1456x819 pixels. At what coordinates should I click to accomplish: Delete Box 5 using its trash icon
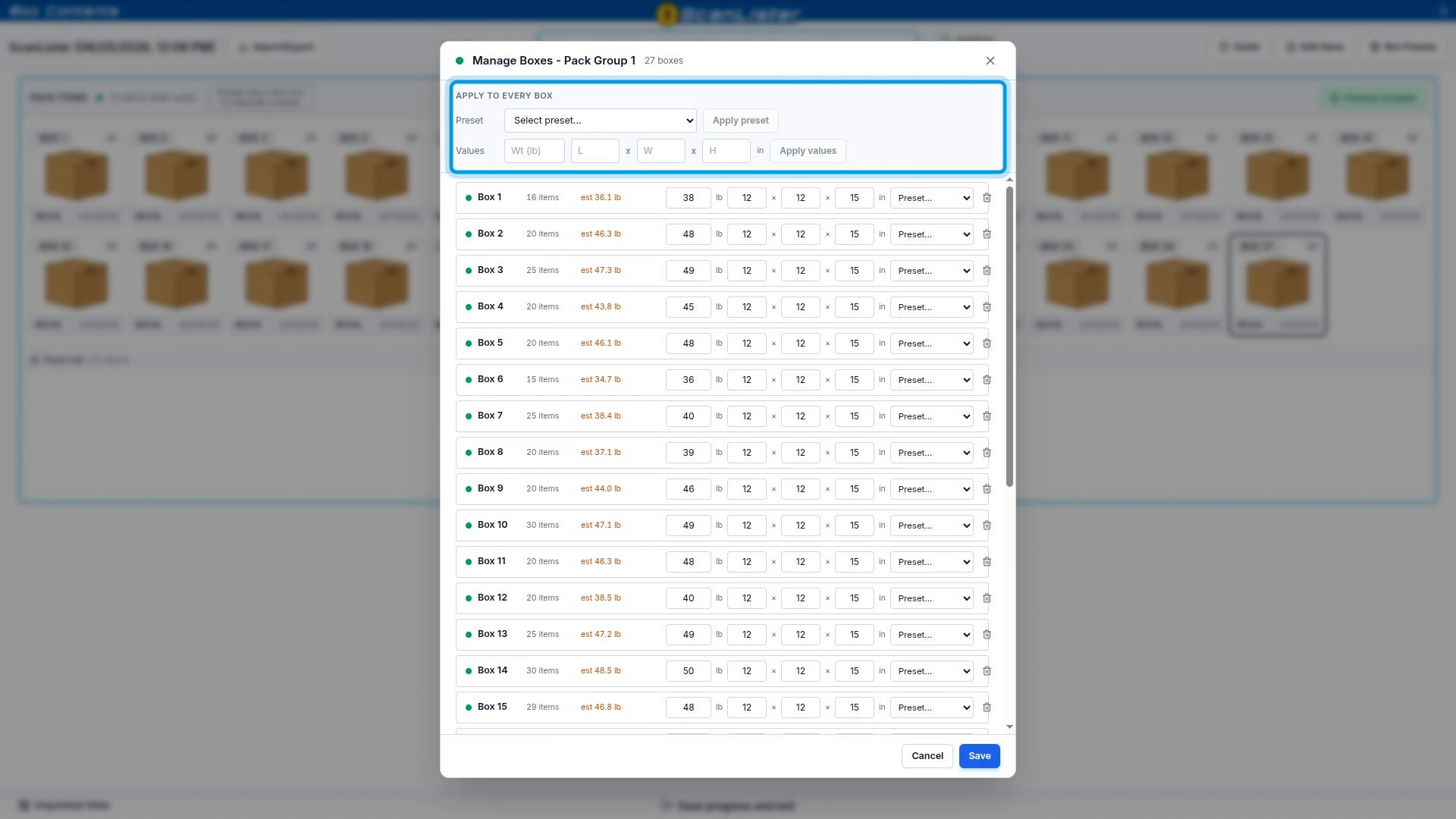(x=987, y=344)
